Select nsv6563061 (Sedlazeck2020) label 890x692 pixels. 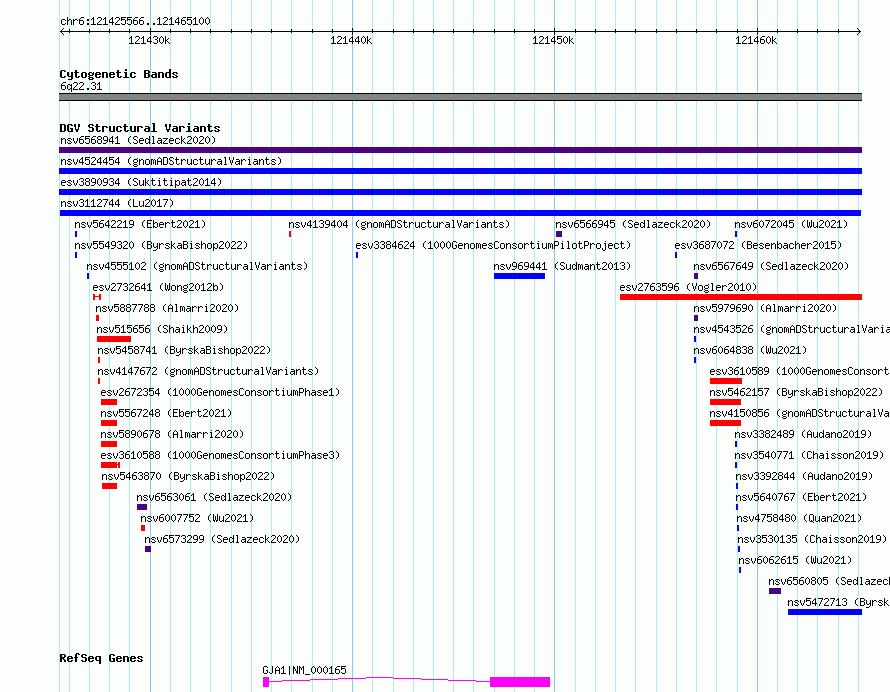click(214, 497)
